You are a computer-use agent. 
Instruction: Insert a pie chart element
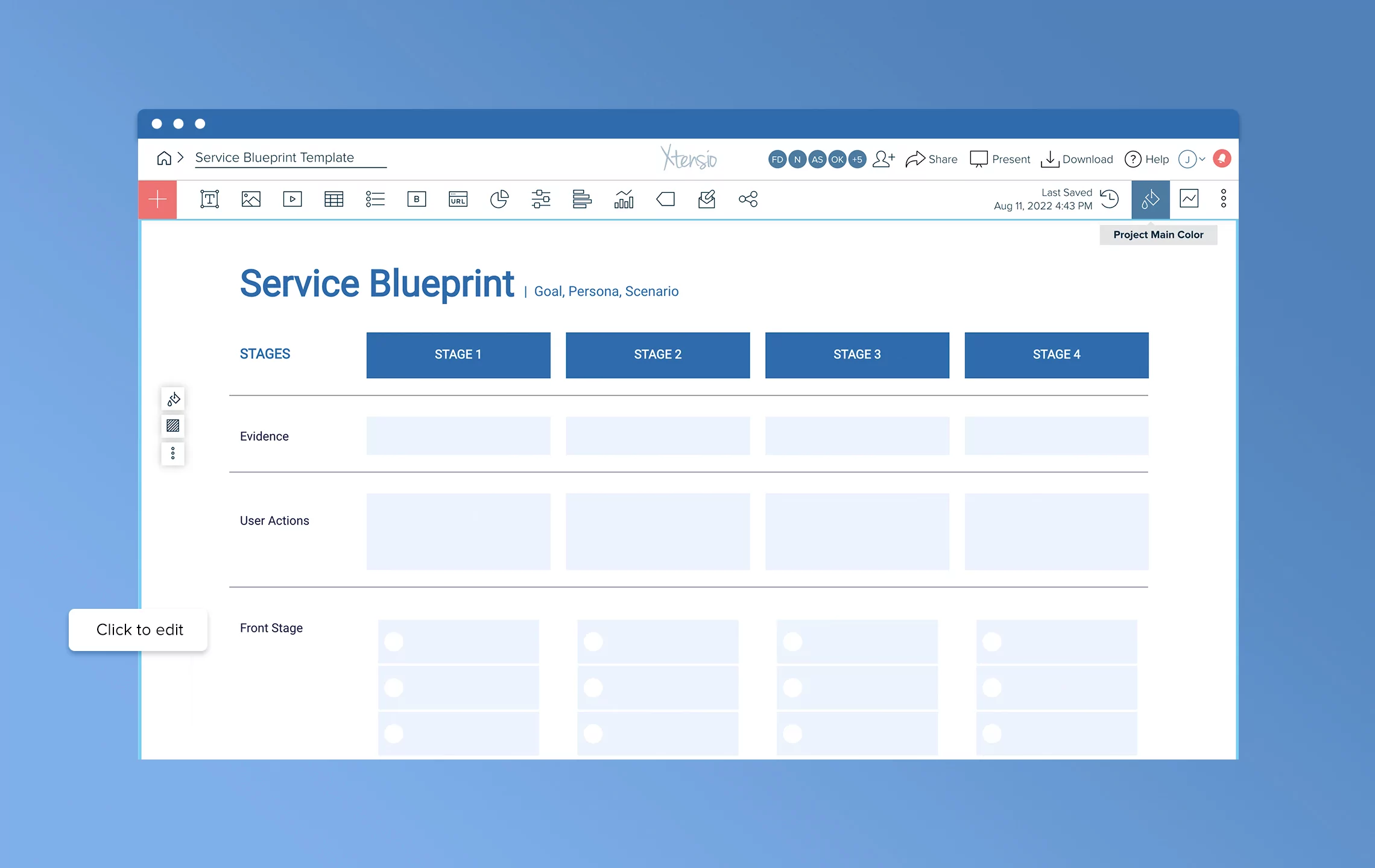pyautogui.click(x=500, y=199)
